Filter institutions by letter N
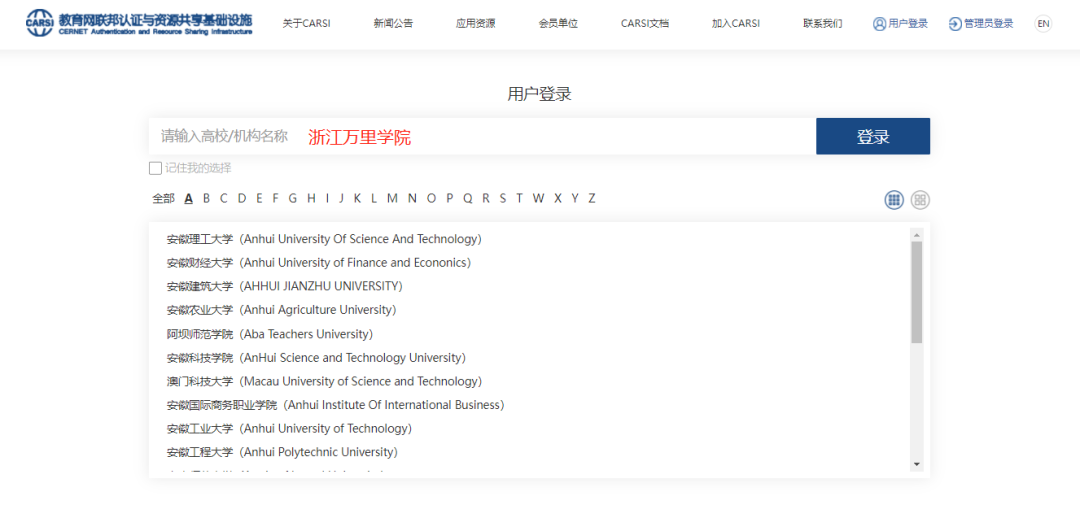This screenshot has height=531, width=1080. click(412, 198)
